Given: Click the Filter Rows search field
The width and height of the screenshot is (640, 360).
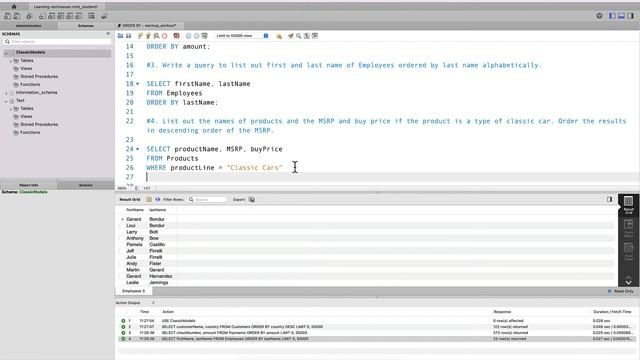Looking at the screenshot, I should pyautogui.click(x=207, y=200).
